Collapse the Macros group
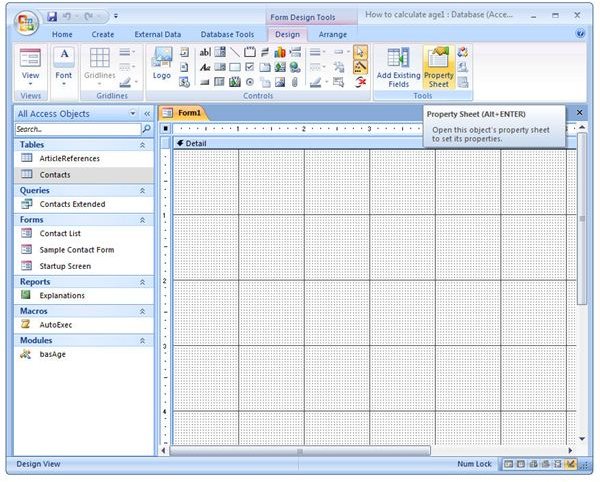Screen dimensions: 600x482 pyautogui.click(x=142, y=311)
